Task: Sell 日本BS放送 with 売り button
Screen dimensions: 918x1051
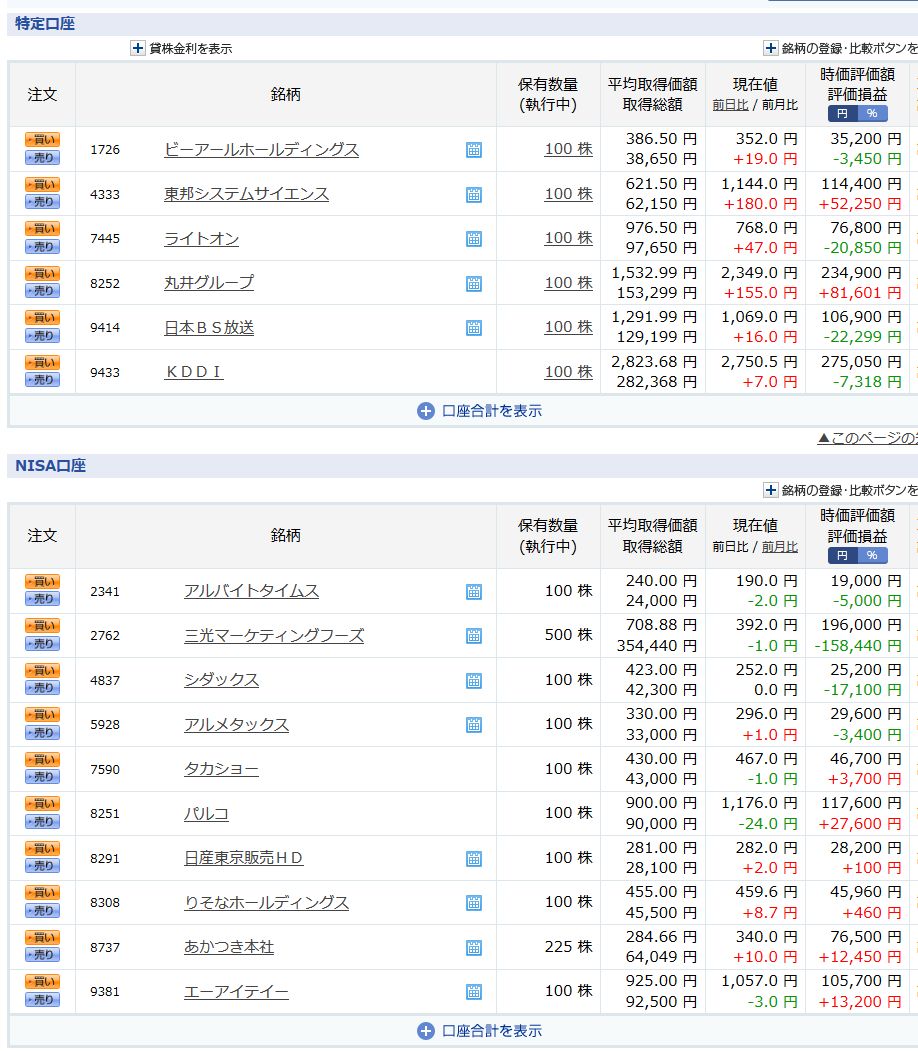Action: [x=42, y=335]
